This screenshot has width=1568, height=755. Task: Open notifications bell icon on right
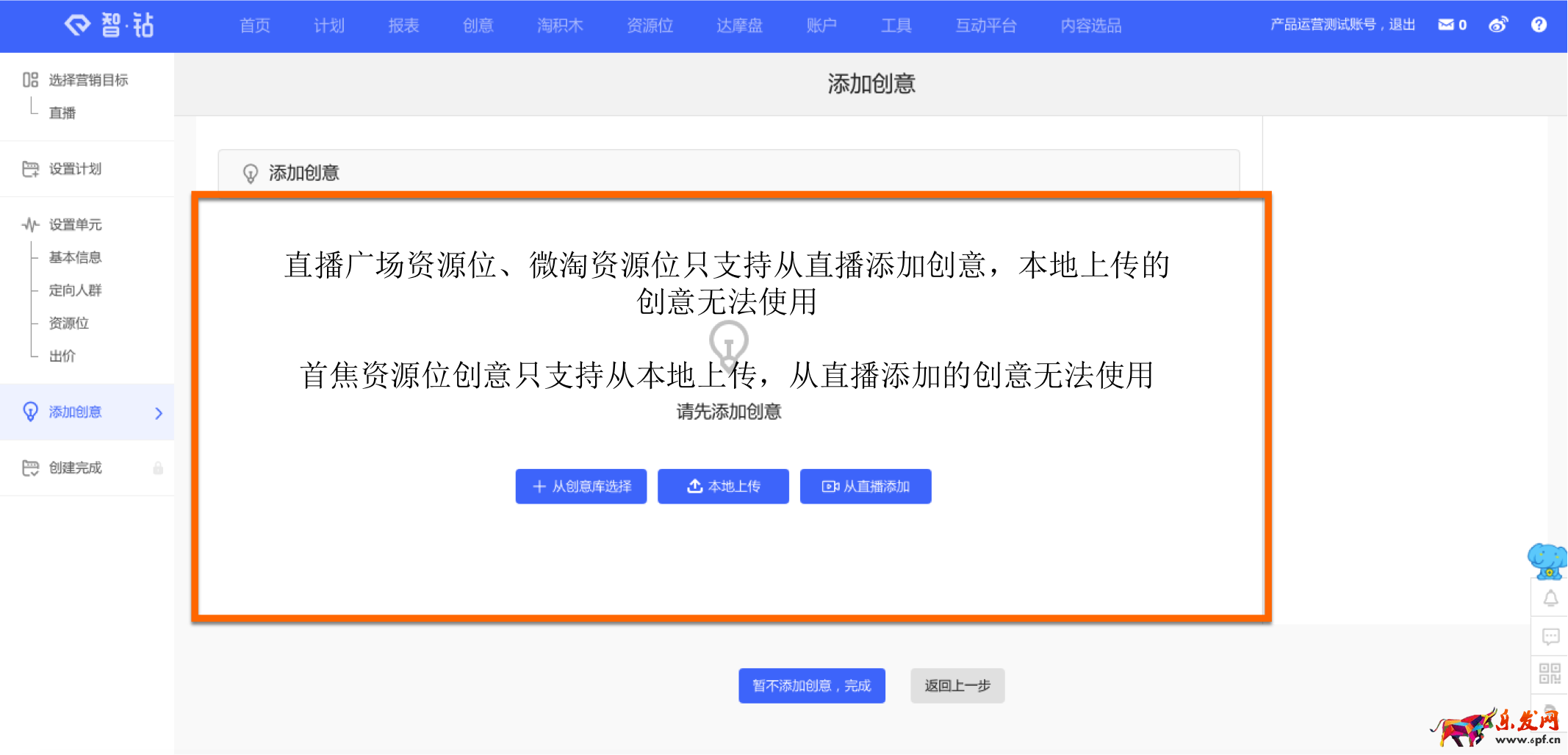[1550, 598]
